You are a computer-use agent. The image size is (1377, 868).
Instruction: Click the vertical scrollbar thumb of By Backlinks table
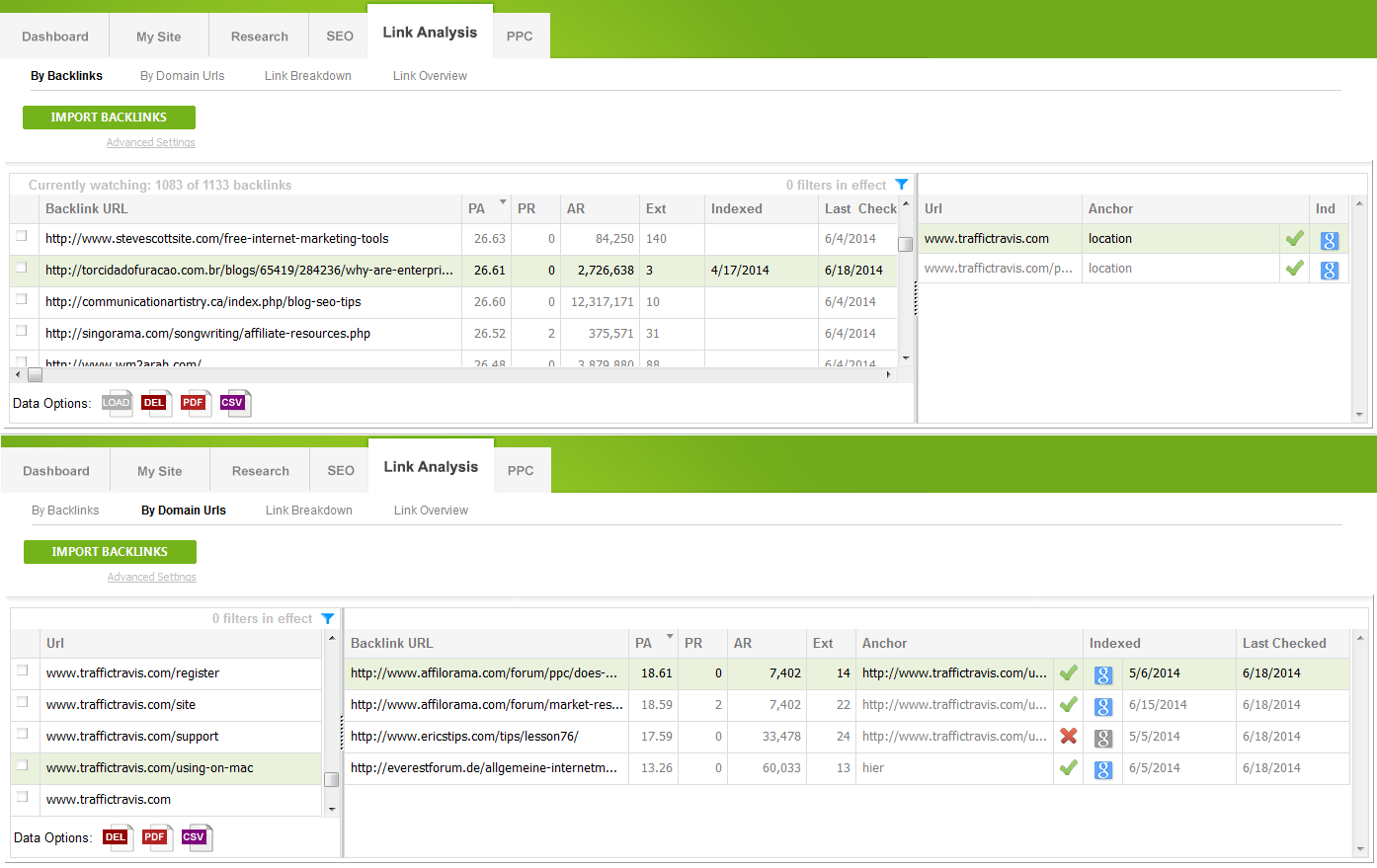point(905,244)
